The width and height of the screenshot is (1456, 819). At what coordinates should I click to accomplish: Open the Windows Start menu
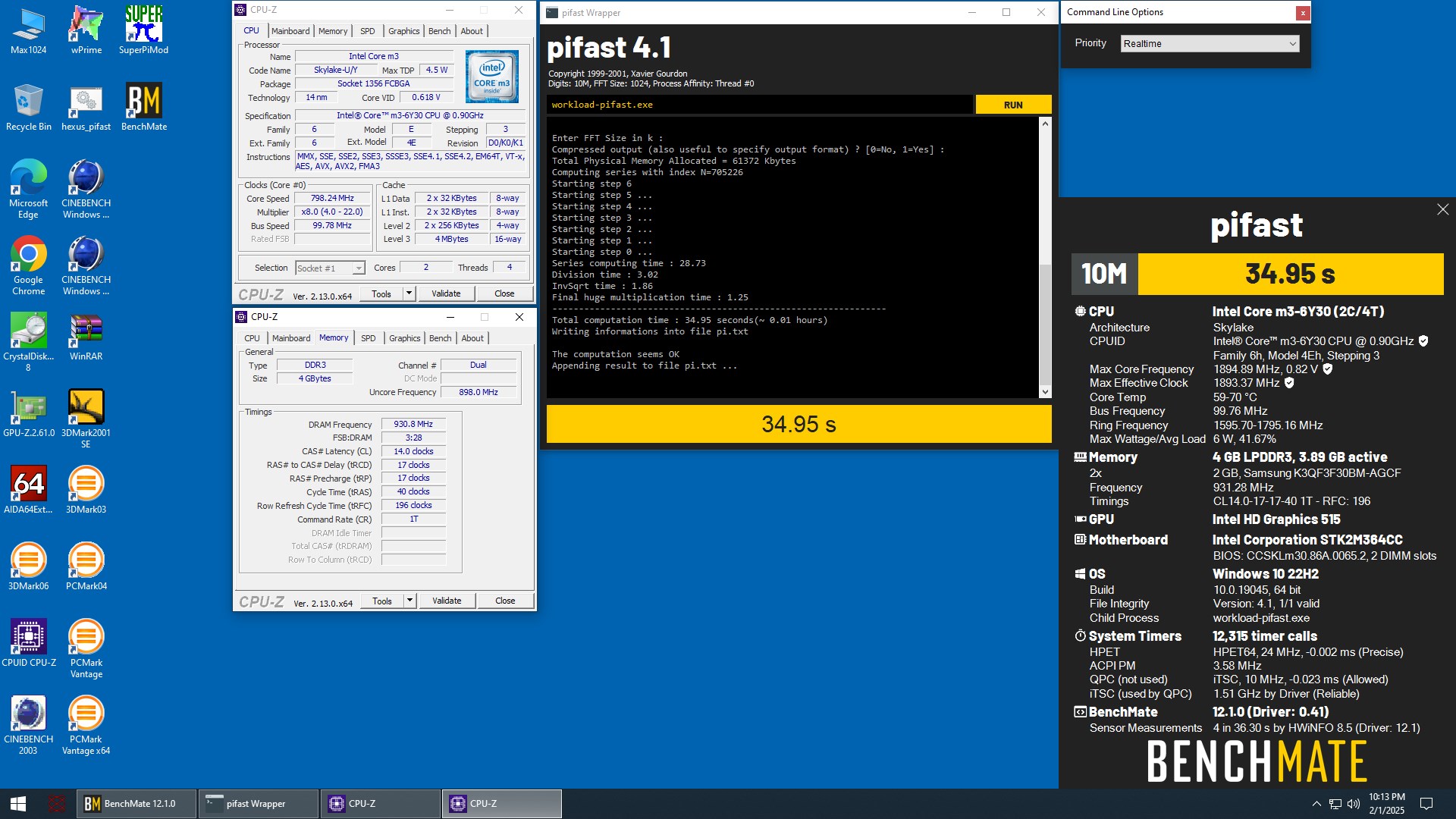coord(18,804)
